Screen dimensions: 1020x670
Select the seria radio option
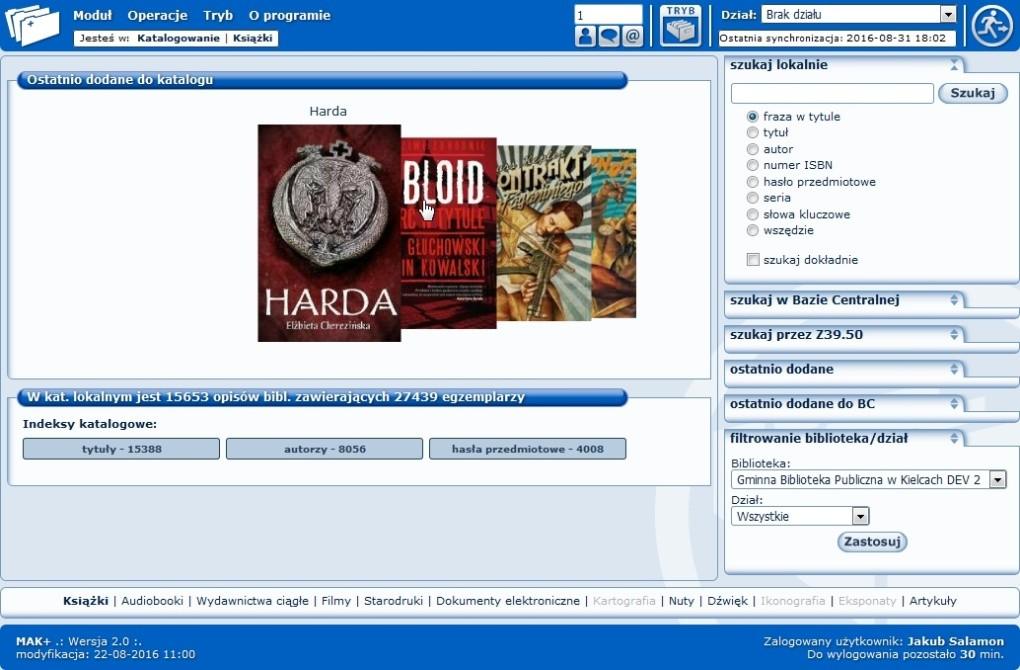pos(753,198)
